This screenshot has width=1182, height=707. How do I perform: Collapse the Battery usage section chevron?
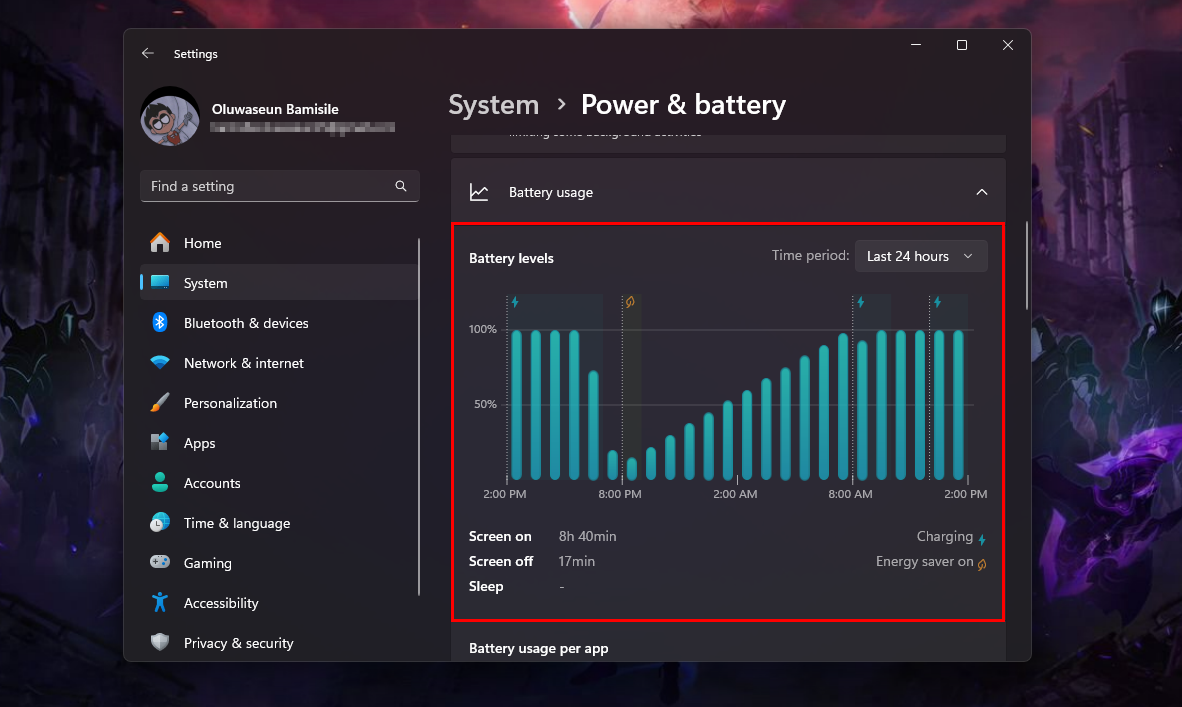(x=981, y=192)
